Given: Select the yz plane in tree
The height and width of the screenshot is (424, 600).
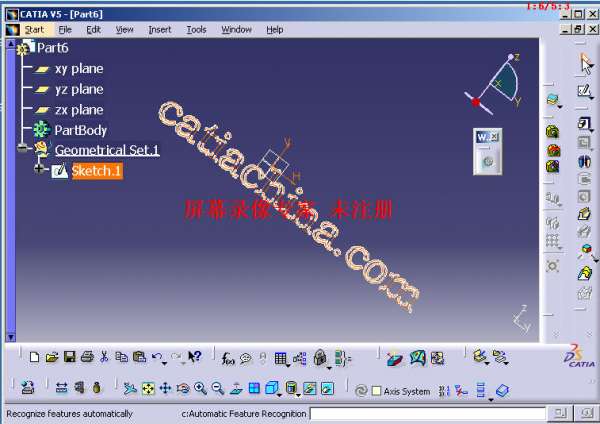Looking at the screenshot, I should click(x=78, y=89).
